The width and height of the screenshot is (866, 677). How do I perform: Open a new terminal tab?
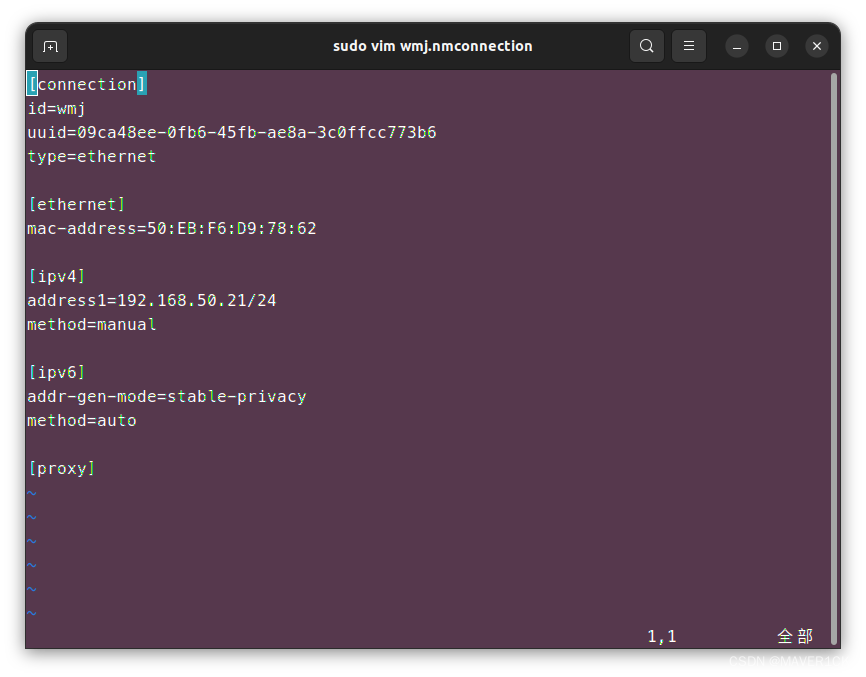coord(49,46)
